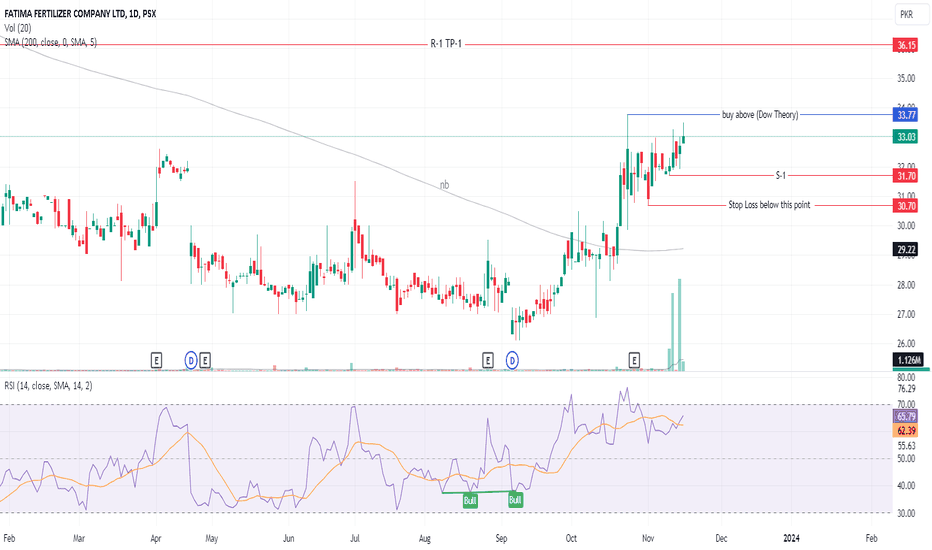Click the Sep label on the time axis
The width and height of the screenshot is (932, 550).
click(x=501, y=538)
